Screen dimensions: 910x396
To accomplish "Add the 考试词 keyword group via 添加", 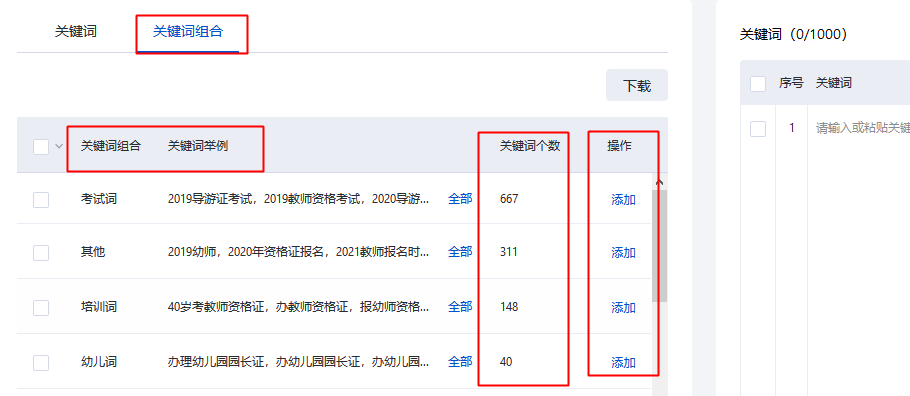I will 623,200.
